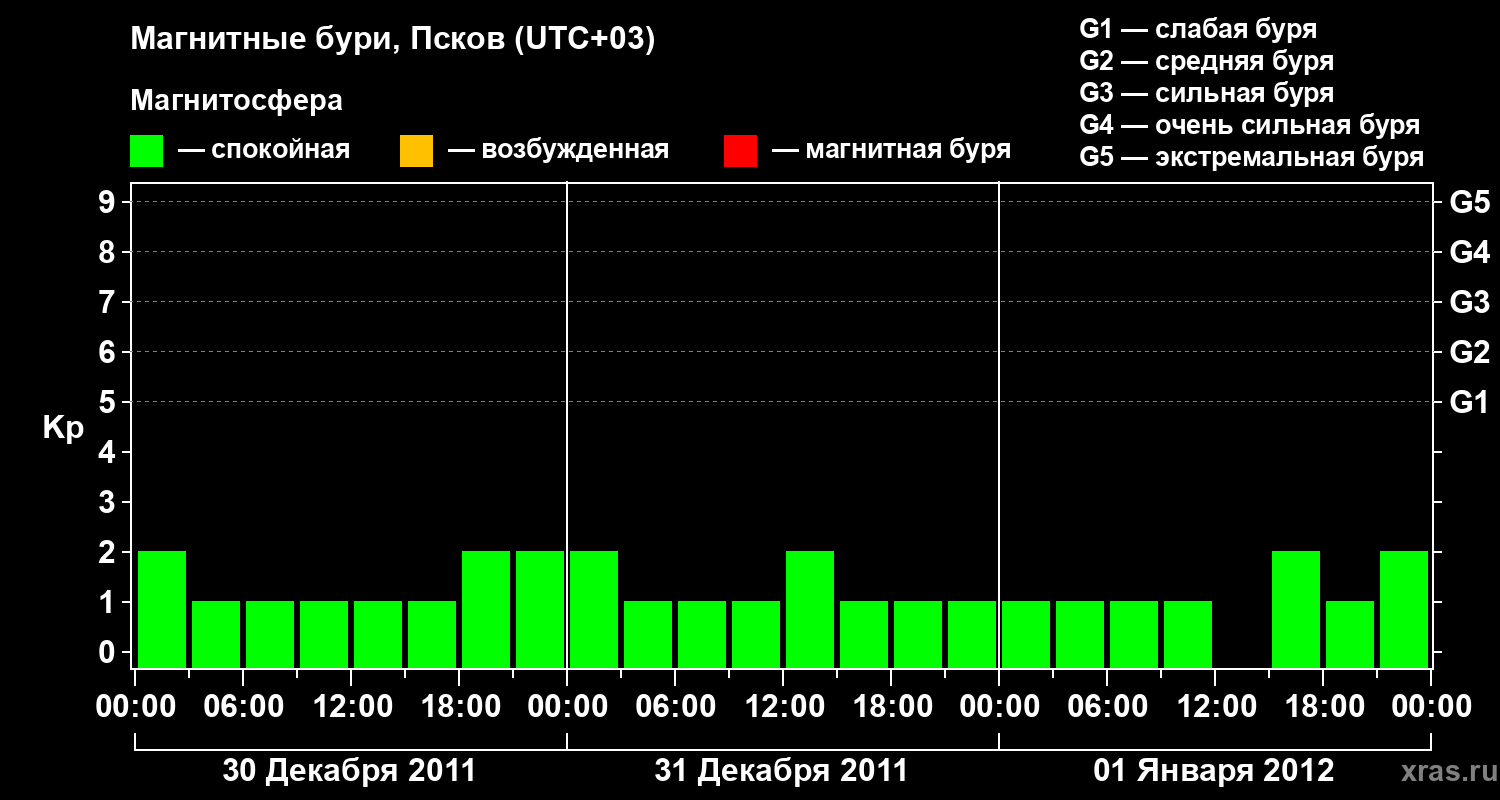Click the '— магнитная буря' legend label
The width and height of the screenshot is (1500, 800).
pyautogui.click(x=891, y=150)
